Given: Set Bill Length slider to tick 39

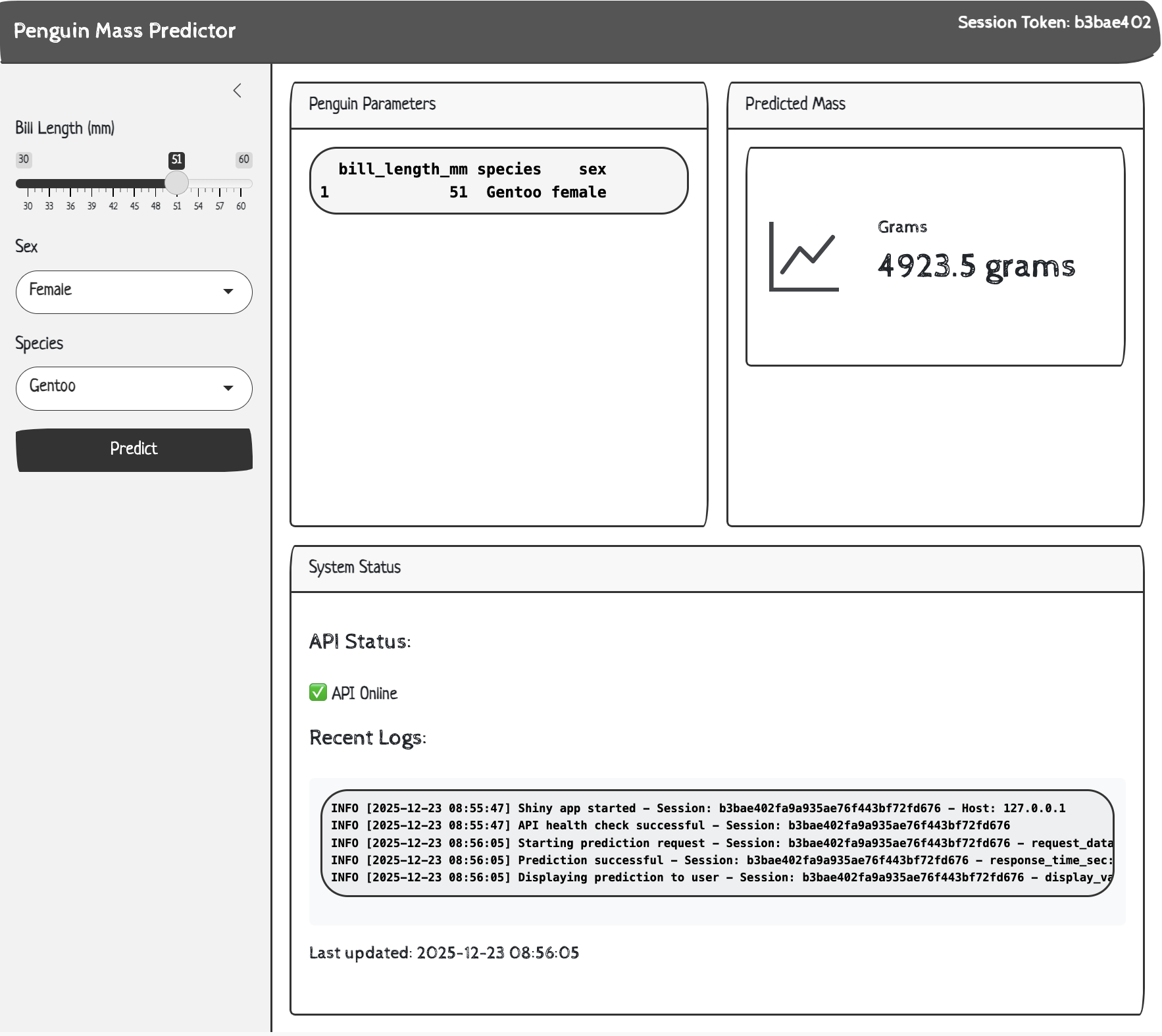Looking at the screenshot, I should tap(92, 184).
